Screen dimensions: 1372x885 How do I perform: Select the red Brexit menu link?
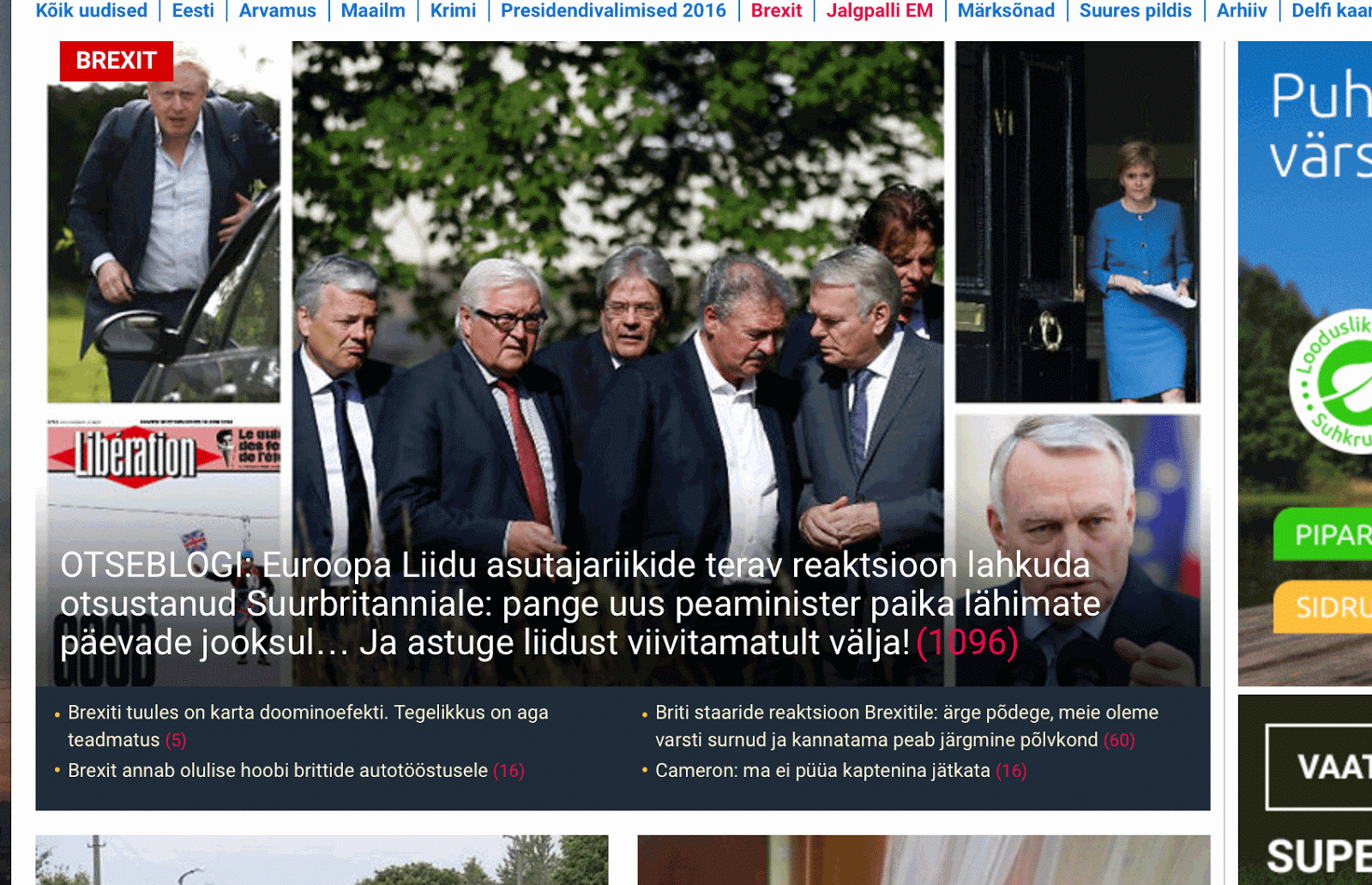pyautogui.click(x=776, y=10)
